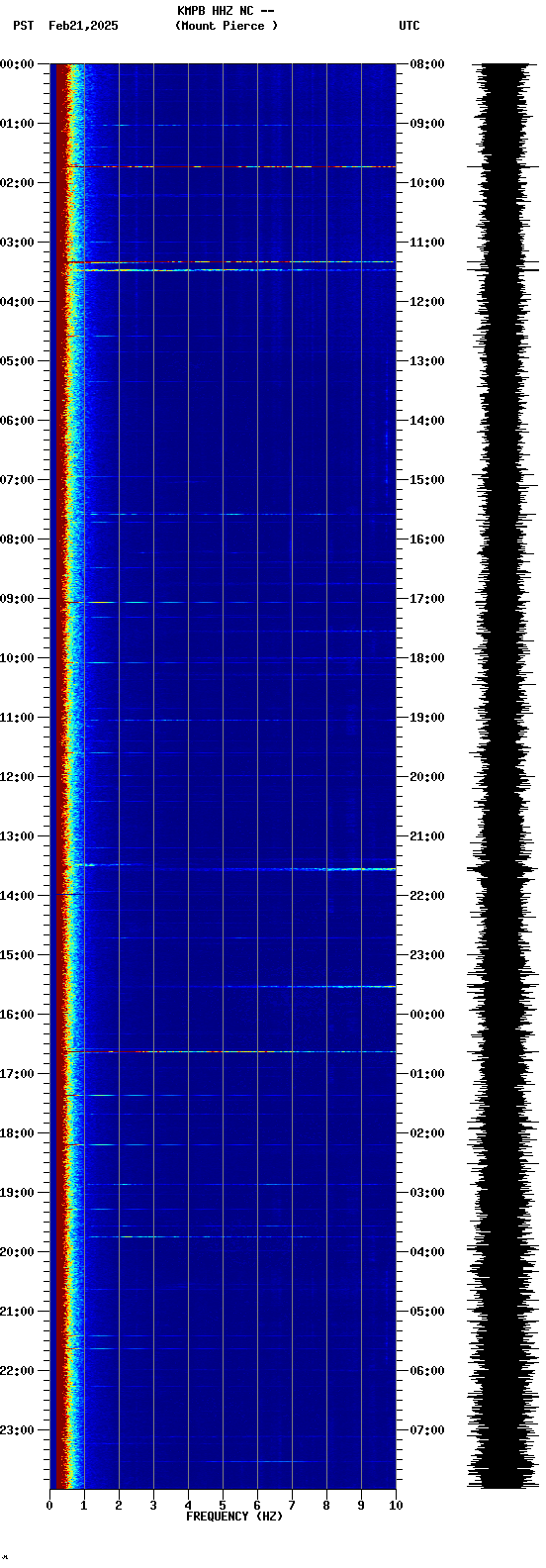Click the black seismogram waveform trace
Image resolution: width=546 pixels, height=1568 pixels.
[x=504, y=776]
